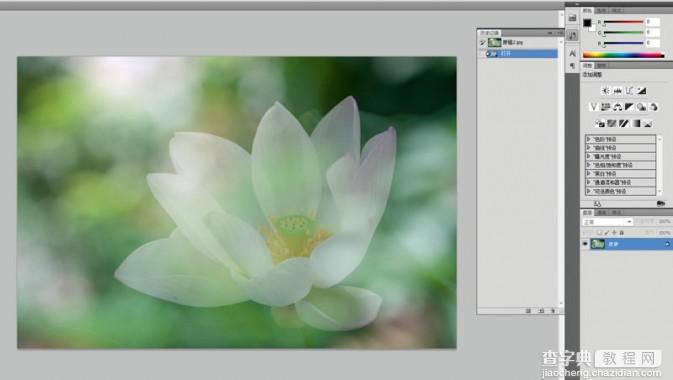Click bottom-left icon of Adjustments panel
Viewport: 673px width, 380px height.
tap(597, 204)
